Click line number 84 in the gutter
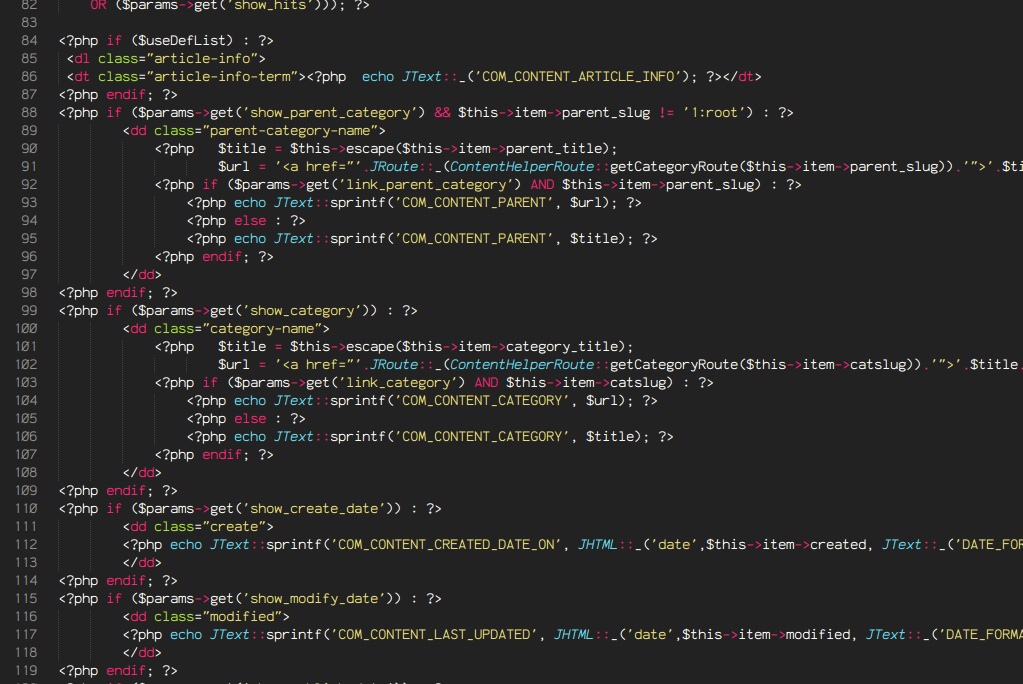The height and width of the screenshot is (684, 1023). coord(29,40)
